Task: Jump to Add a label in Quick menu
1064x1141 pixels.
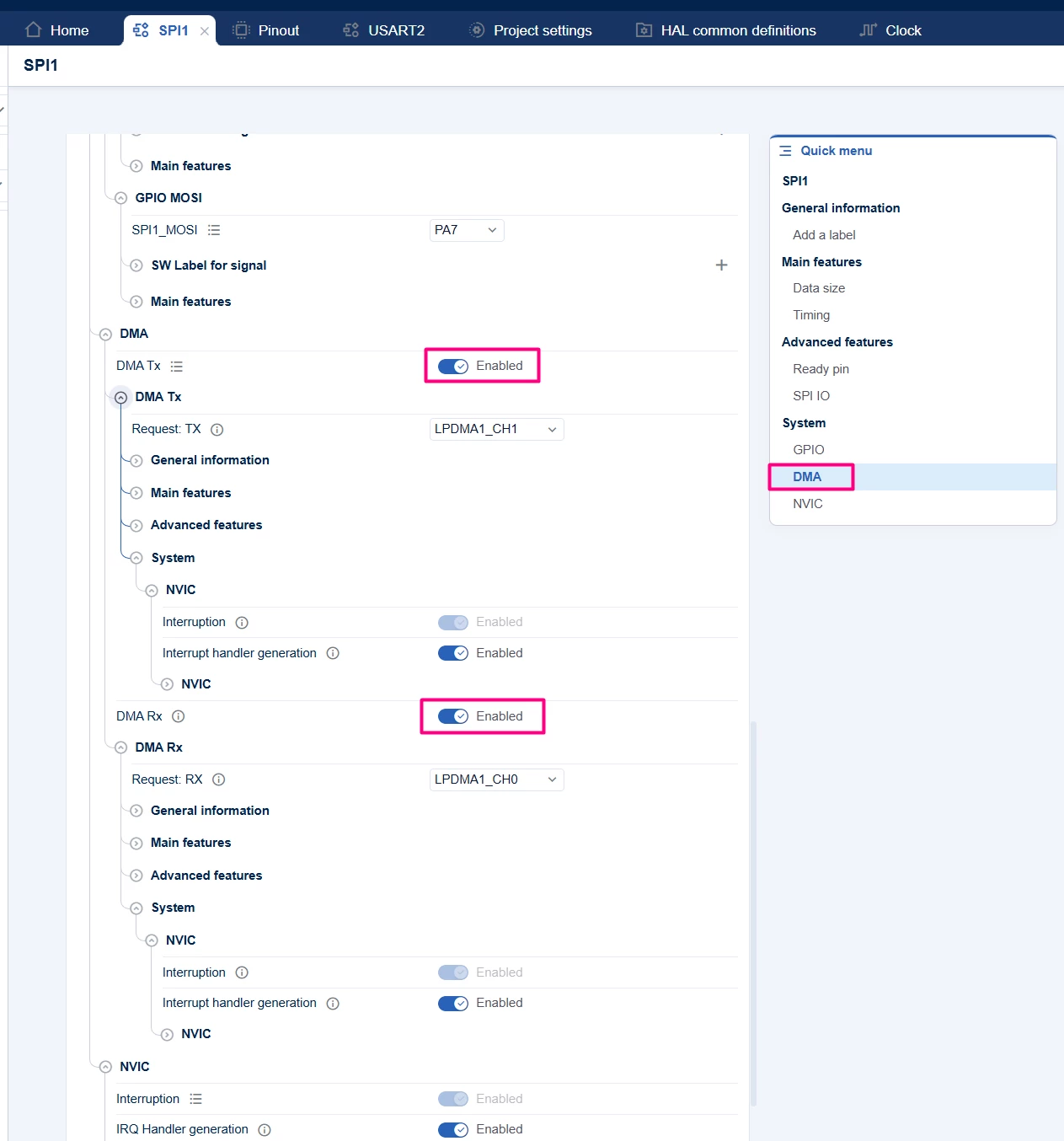Action: click(824, 235)
